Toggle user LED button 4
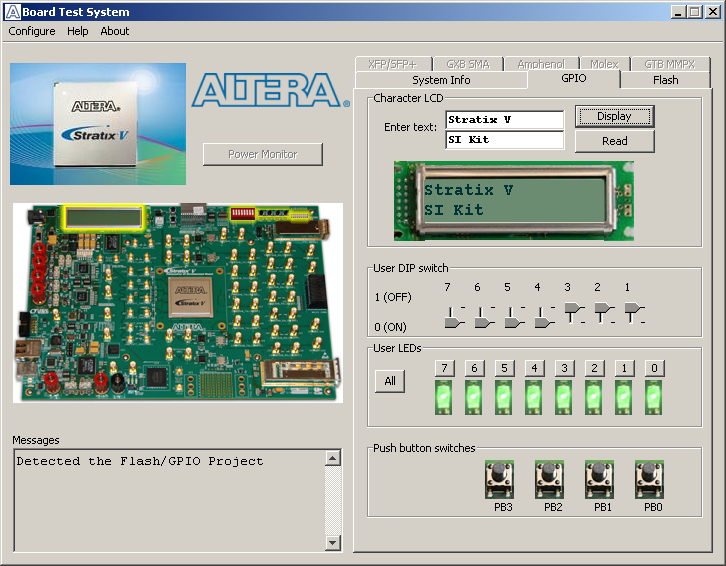Screen dimensions: 726x566 click(534, 368)
